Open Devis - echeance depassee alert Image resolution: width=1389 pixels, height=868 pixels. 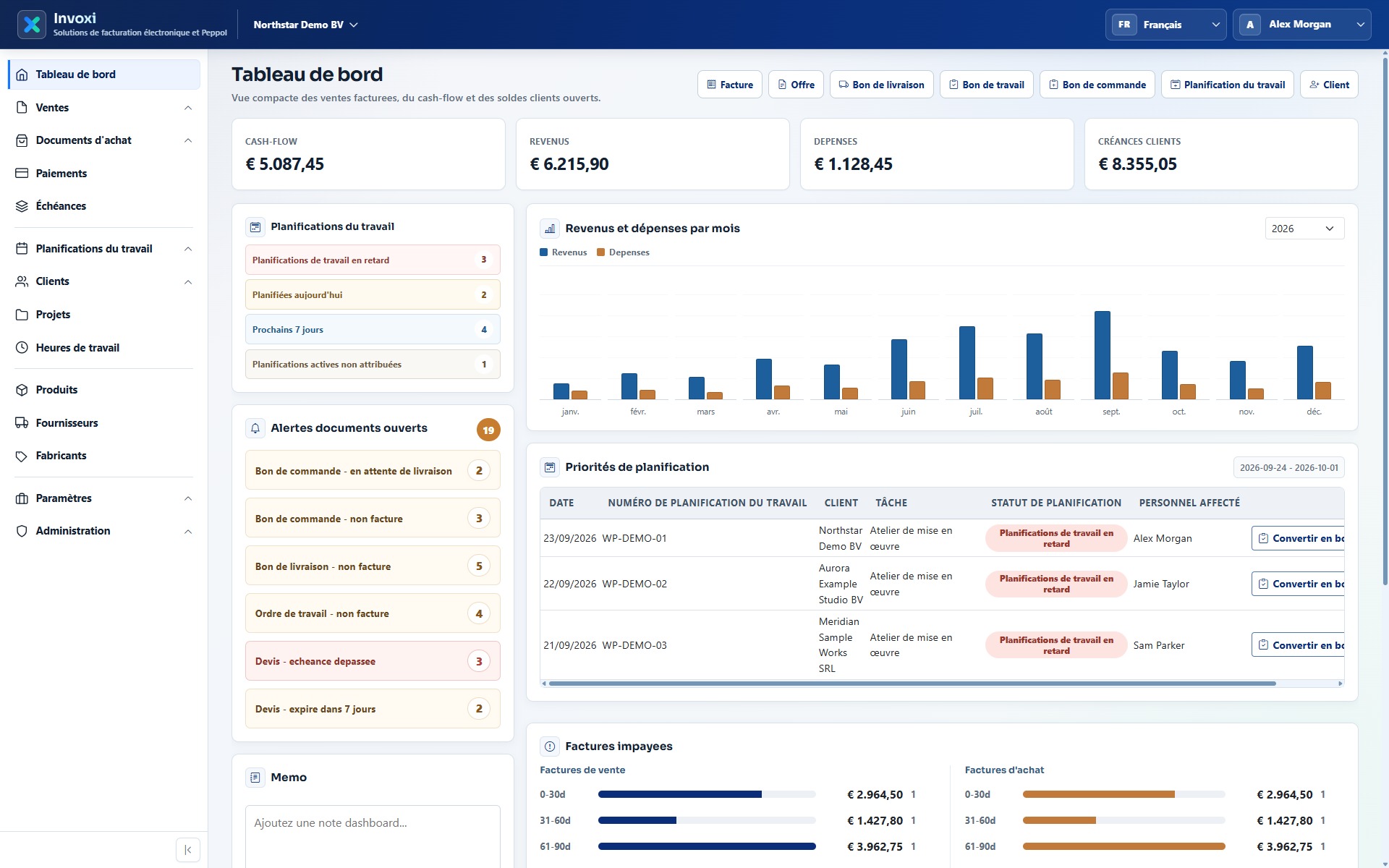pos(373,661)
